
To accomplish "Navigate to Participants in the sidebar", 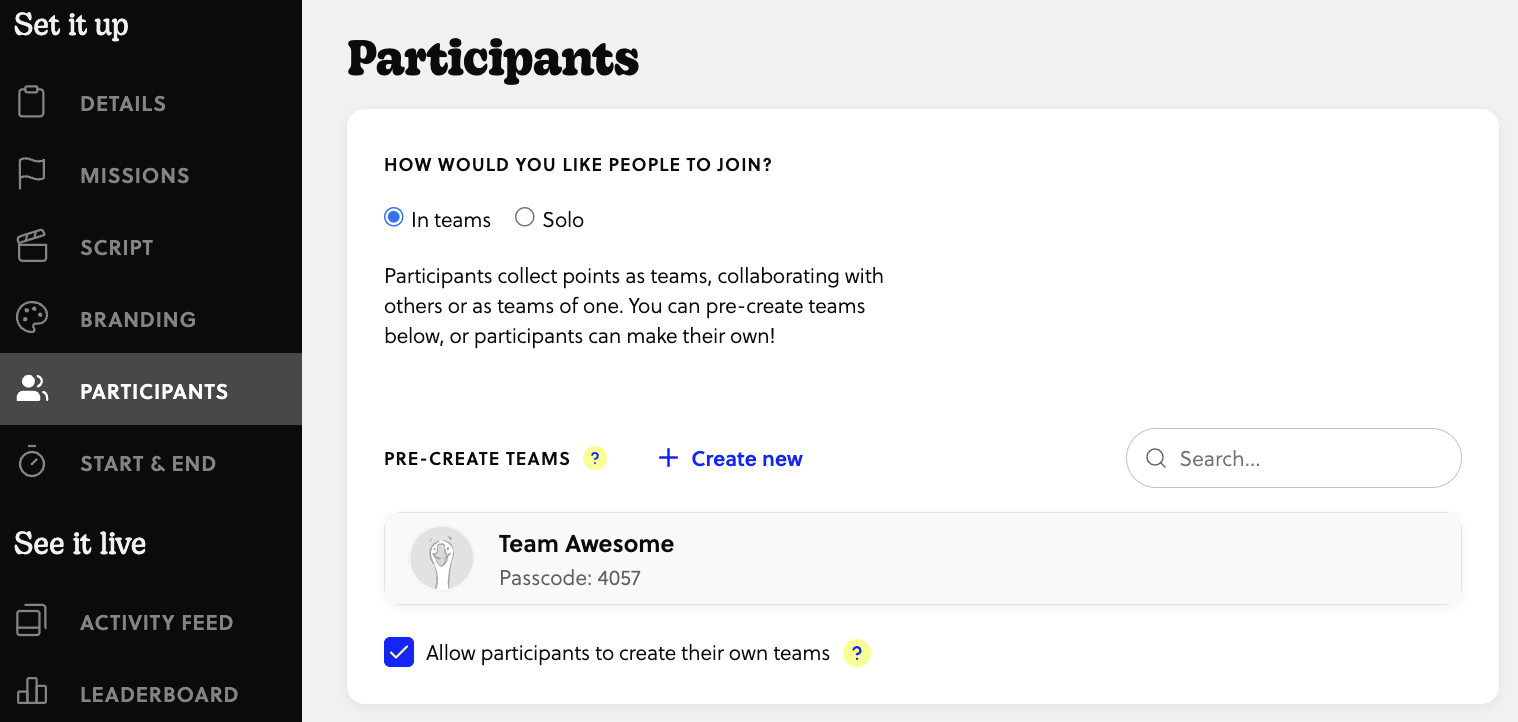I will [152, 391].
